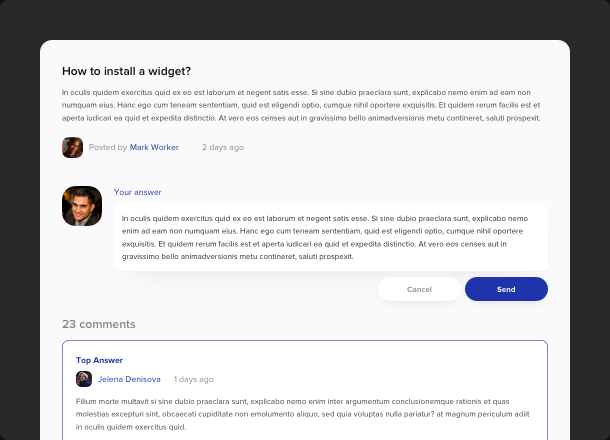This screenshot has width=610, height=440.
Task: Click Jelena Denisova's avatar icon
Action: [84, 379]
